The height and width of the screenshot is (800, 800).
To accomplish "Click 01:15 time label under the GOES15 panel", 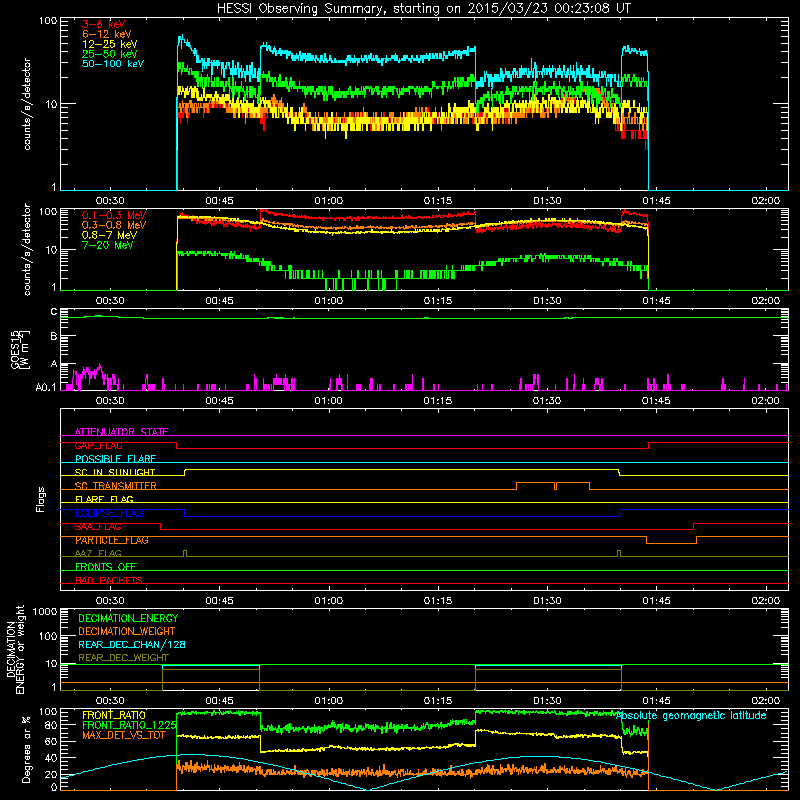I will (x=438, y=401).
